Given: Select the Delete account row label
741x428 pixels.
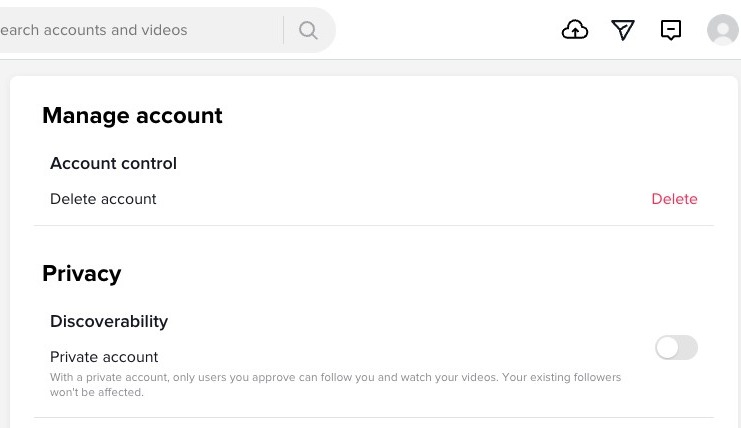Looking at the screenshot, I should coord(103,199).
